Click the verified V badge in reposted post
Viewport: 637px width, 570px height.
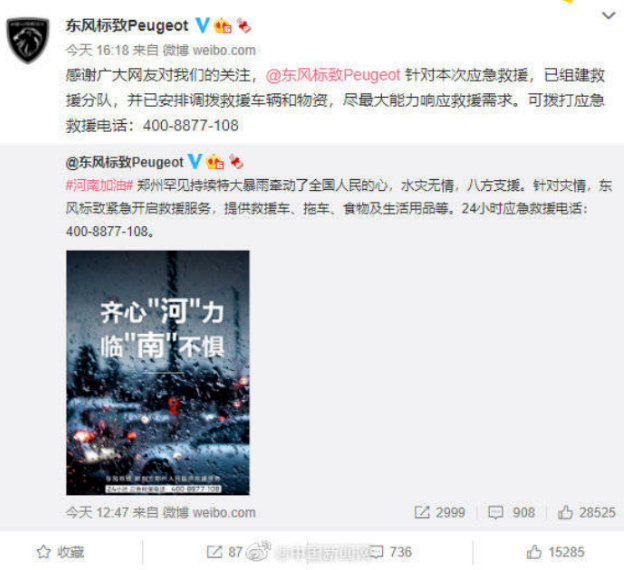point(195,162)
